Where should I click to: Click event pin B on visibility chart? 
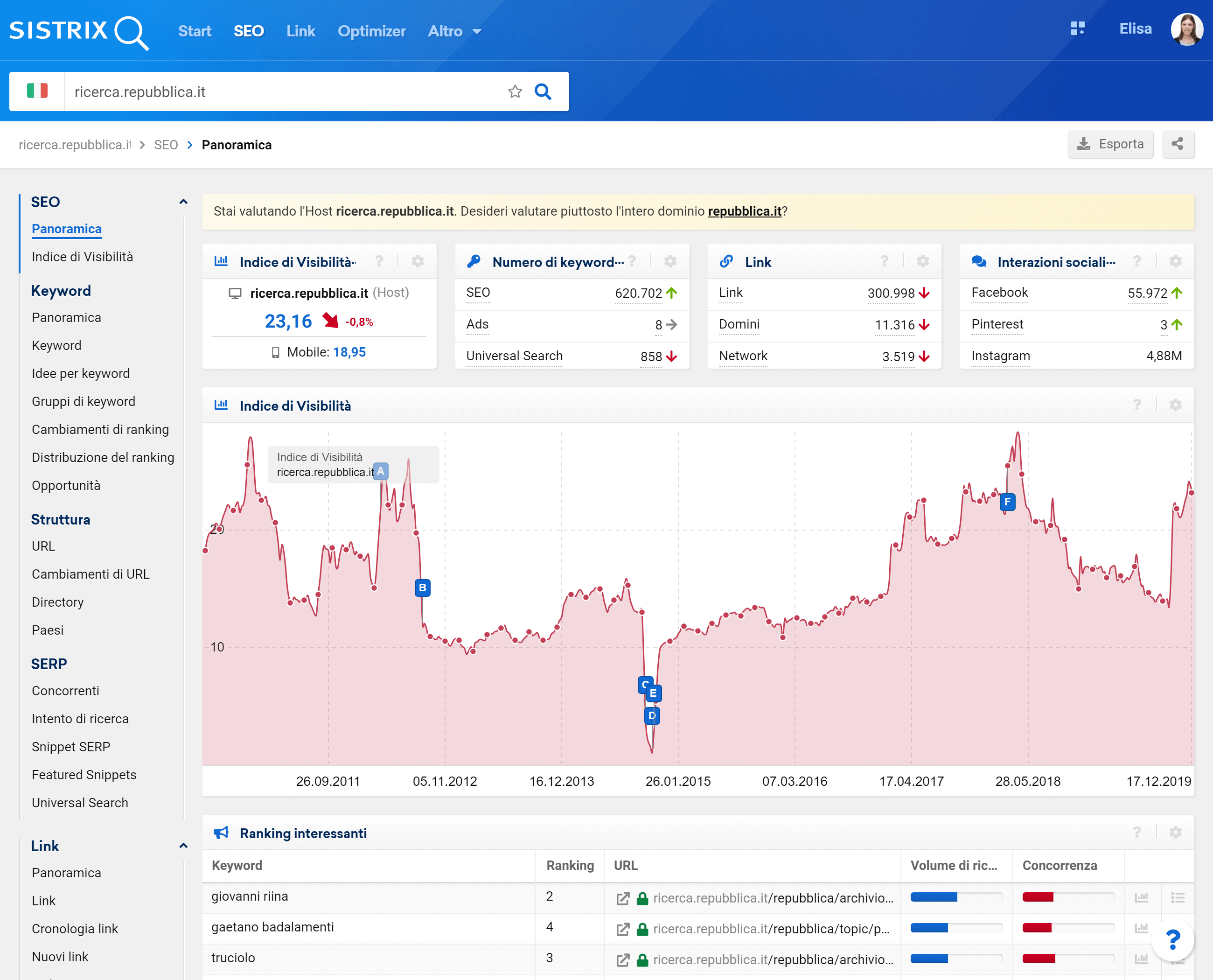(x=422, y=588)
